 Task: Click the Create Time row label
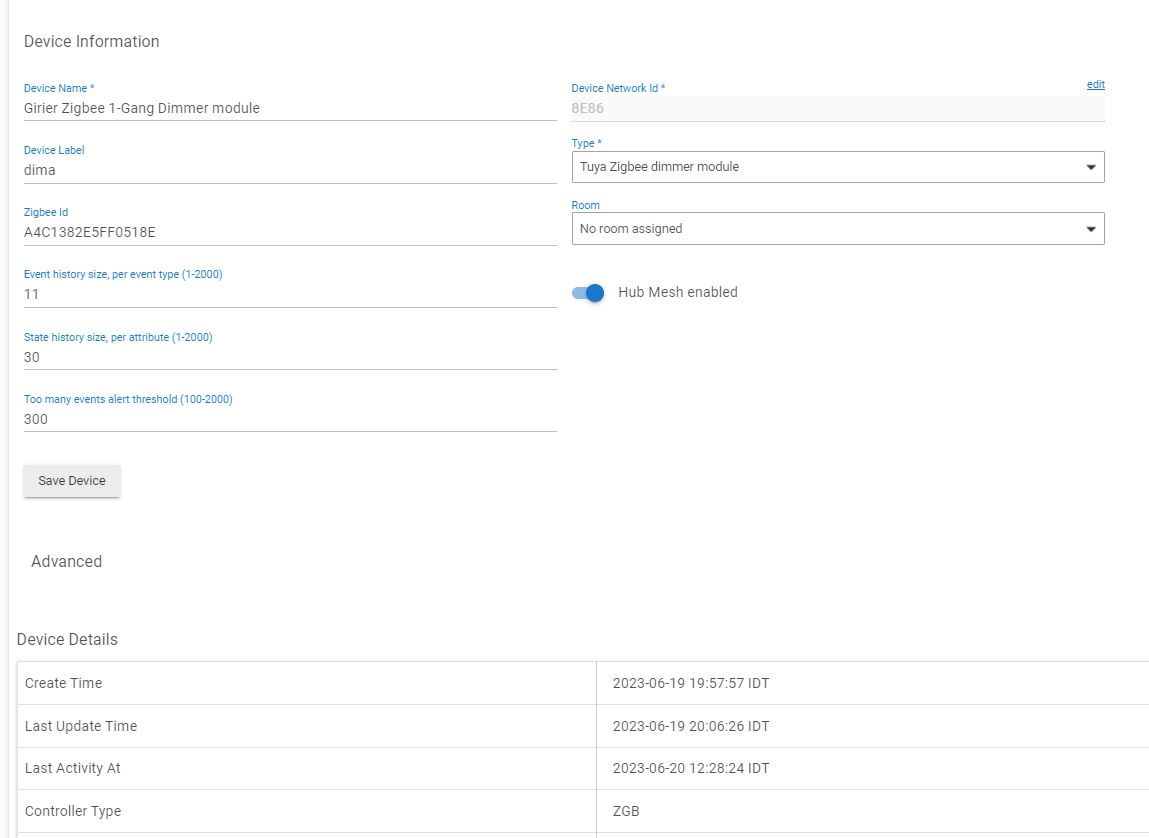click(64, 684)
